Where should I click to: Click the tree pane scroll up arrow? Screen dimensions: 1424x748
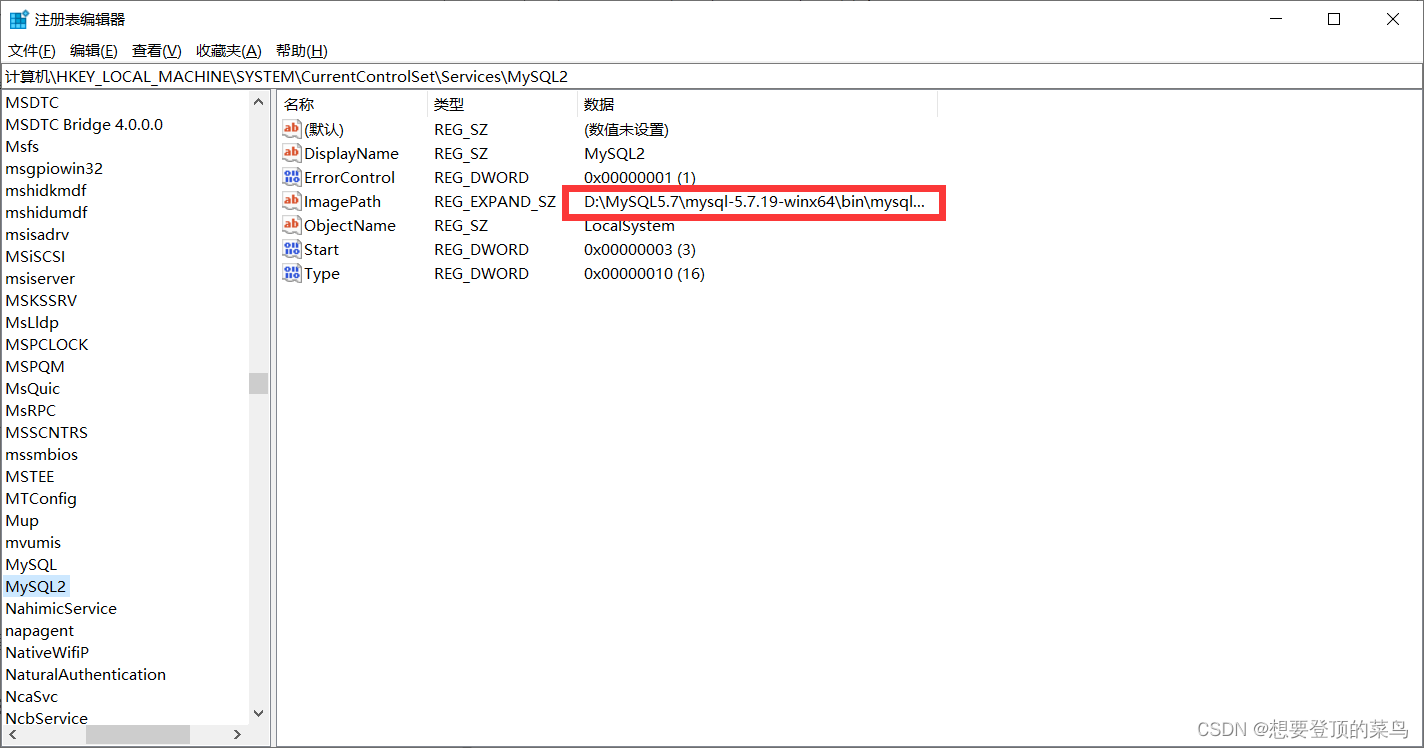click(x=259, y=101)
